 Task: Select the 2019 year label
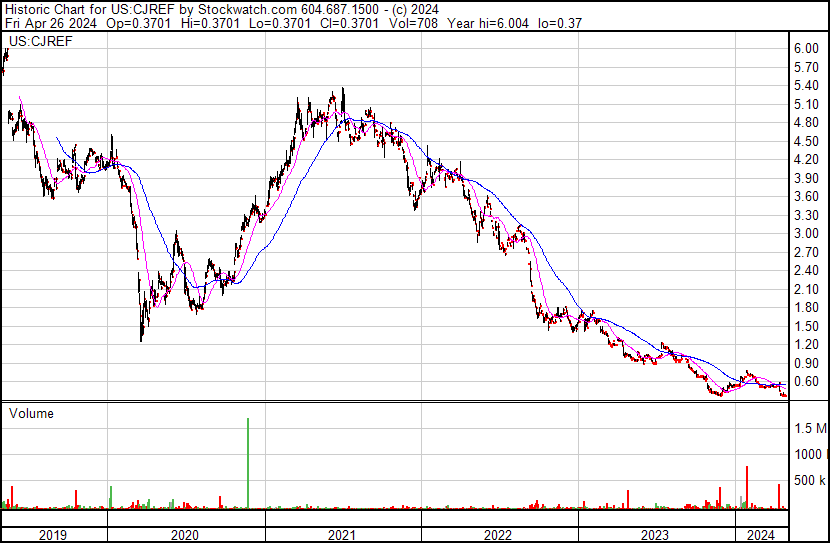pyautogui.click(x=53, y=535)
